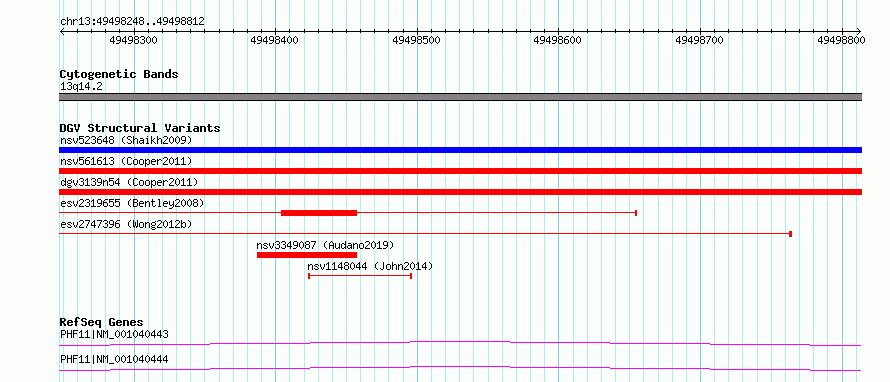Open gene PHF11|NM_001040443 label
The image size is (890, 382).
click(114, 334)
